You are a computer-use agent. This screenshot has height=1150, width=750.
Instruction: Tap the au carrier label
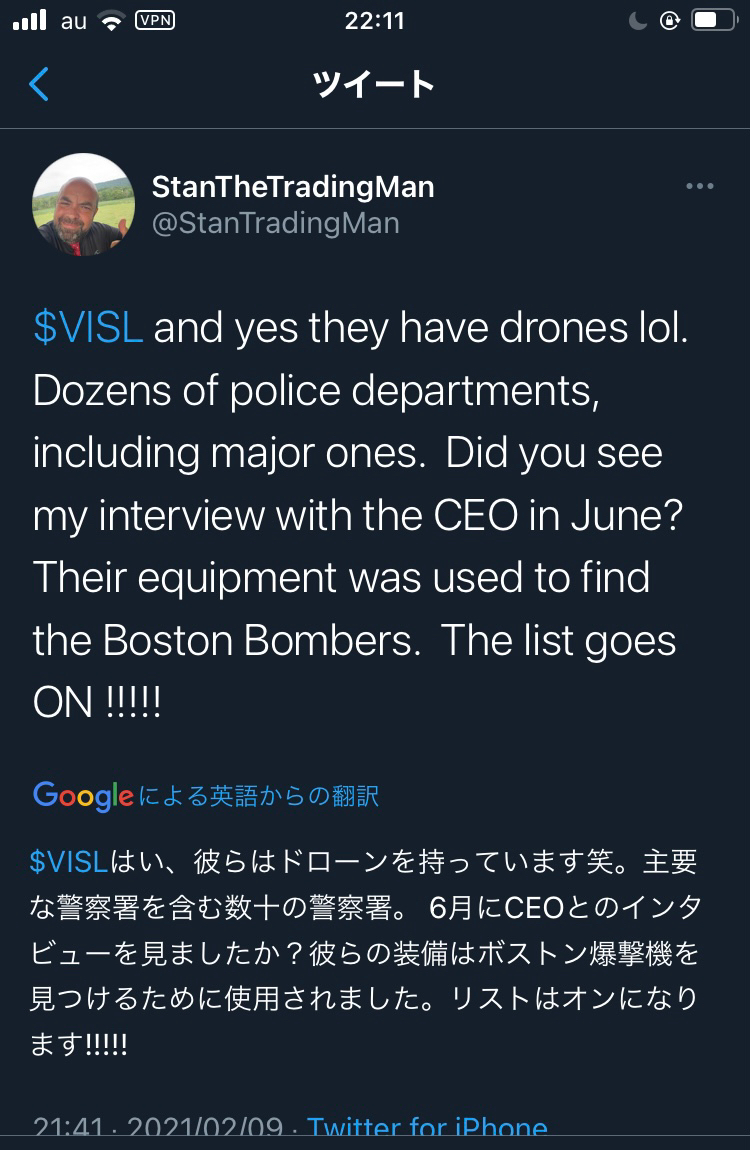71,20
